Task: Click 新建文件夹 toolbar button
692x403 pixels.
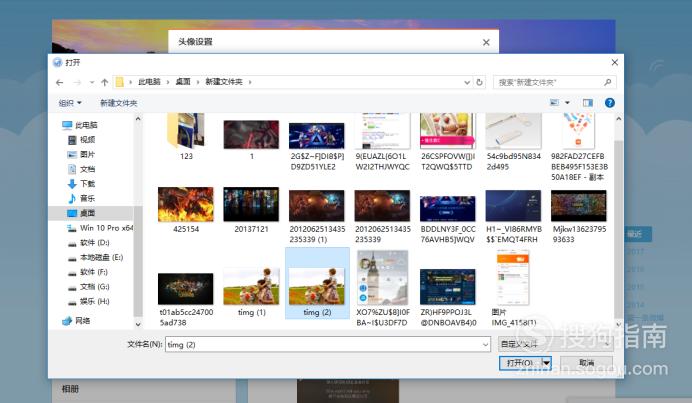Action: [119, 103]
